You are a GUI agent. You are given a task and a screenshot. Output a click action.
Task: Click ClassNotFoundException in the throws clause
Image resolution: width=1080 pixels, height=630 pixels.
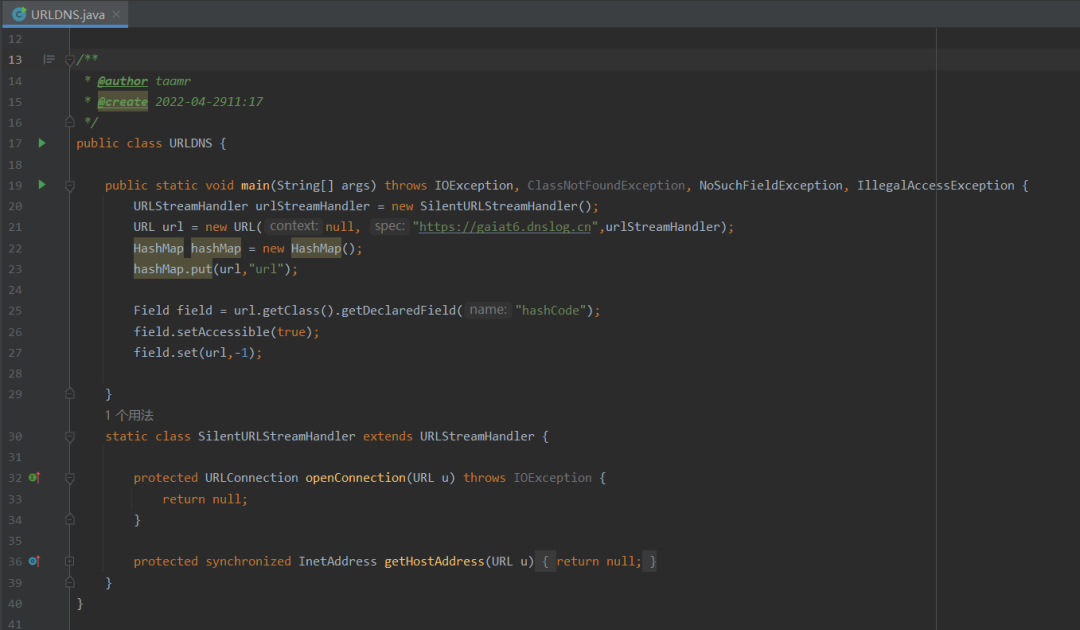click(606, 185)
